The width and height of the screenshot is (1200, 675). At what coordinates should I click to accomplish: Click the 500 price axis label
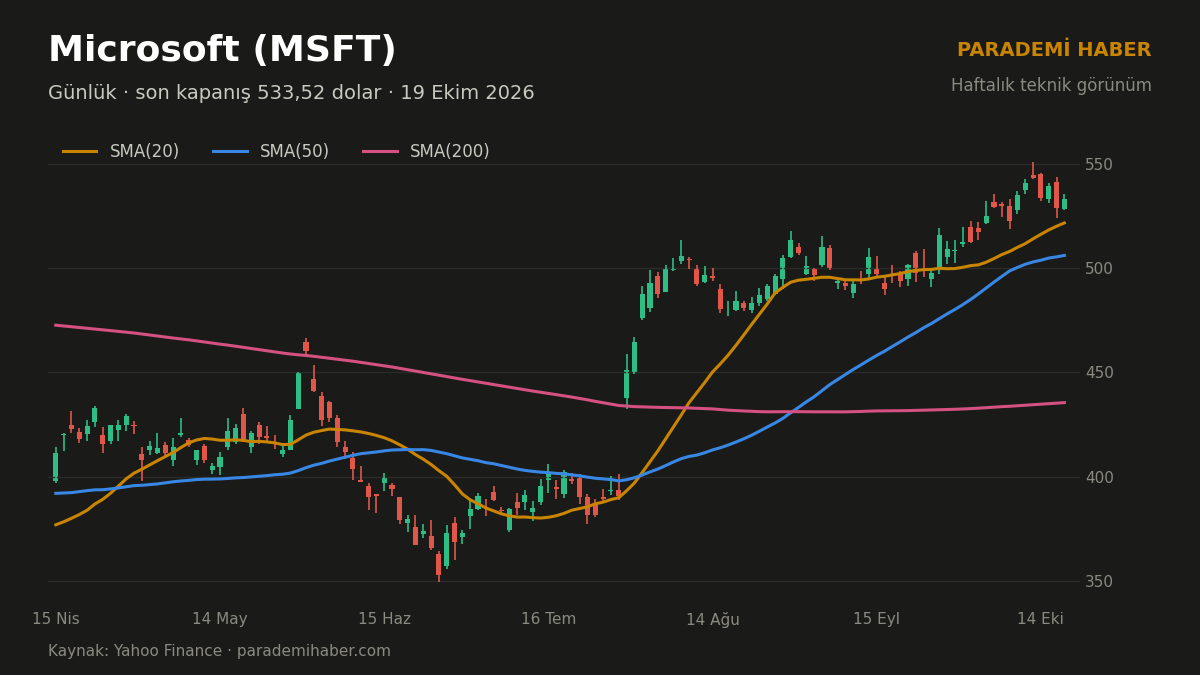pyautogui.click(x=1099, y=268)
